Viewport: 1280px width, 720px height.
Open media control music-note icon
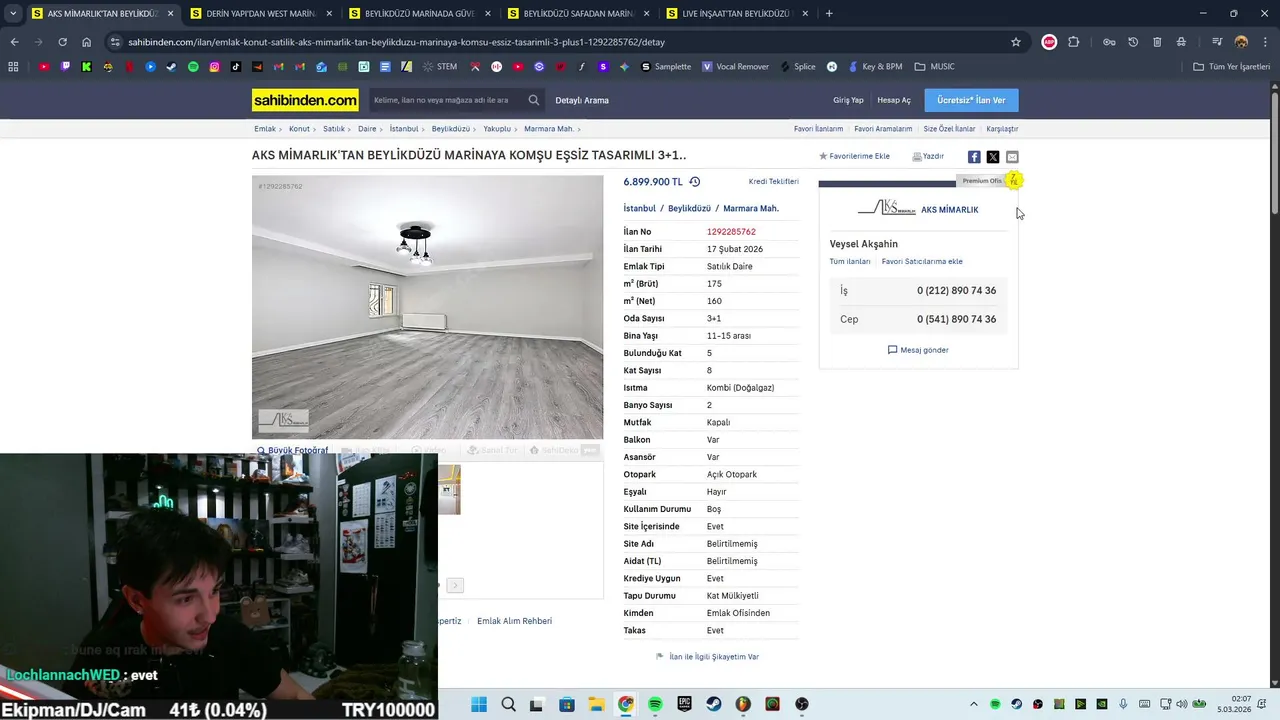coord(1217,42)
